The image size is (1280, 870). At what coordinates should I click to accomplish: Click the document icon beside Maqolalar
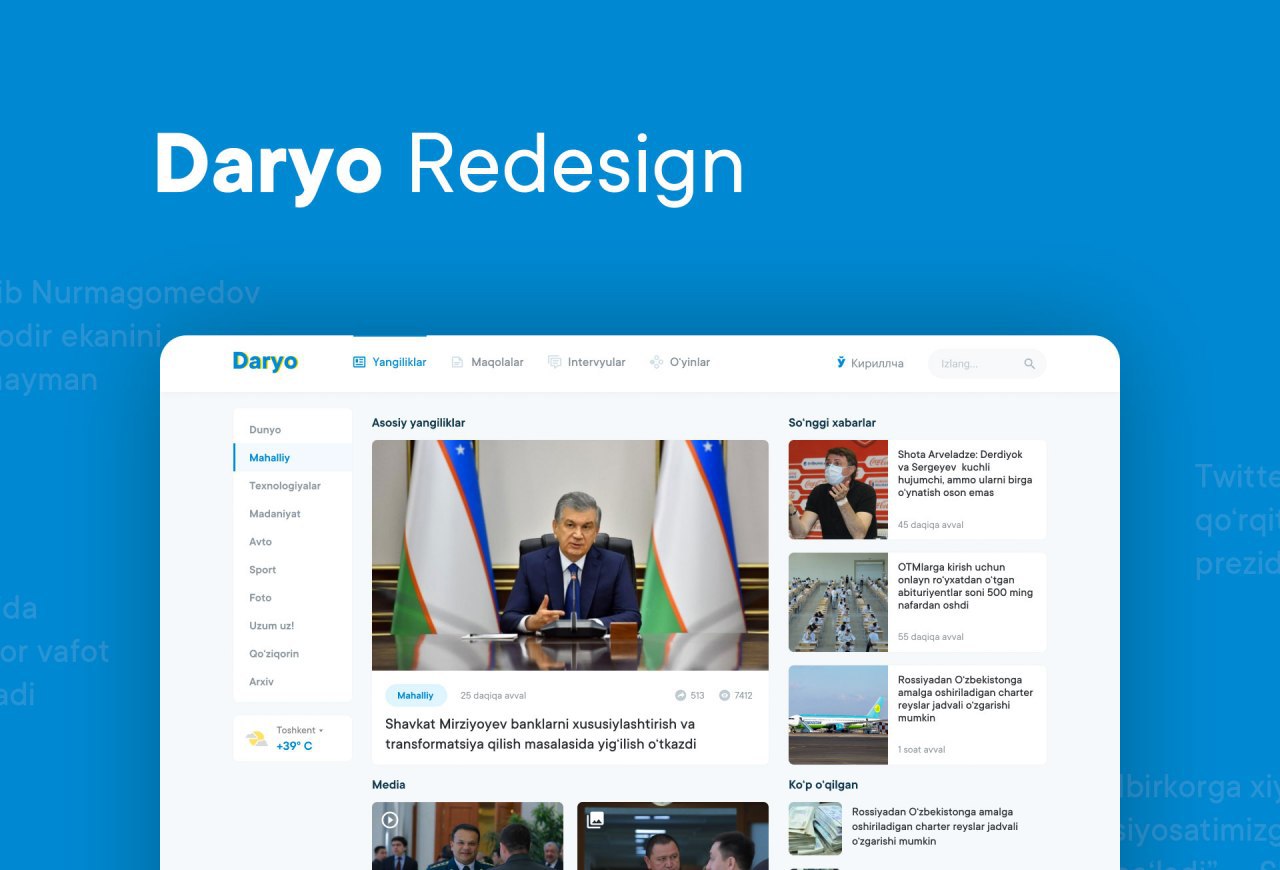(x=457, y=362)
